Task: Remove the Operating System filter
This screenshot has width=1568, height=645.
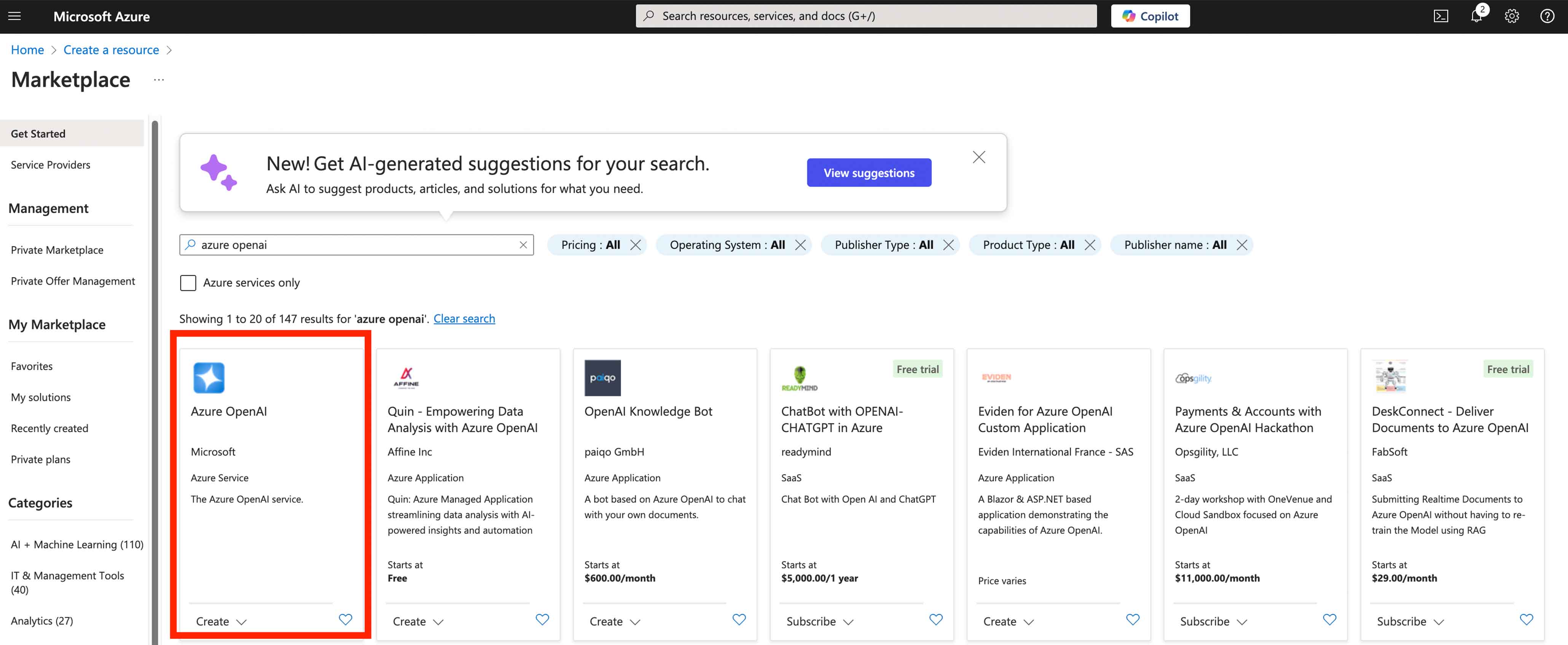Action: (x=800, y=245)
